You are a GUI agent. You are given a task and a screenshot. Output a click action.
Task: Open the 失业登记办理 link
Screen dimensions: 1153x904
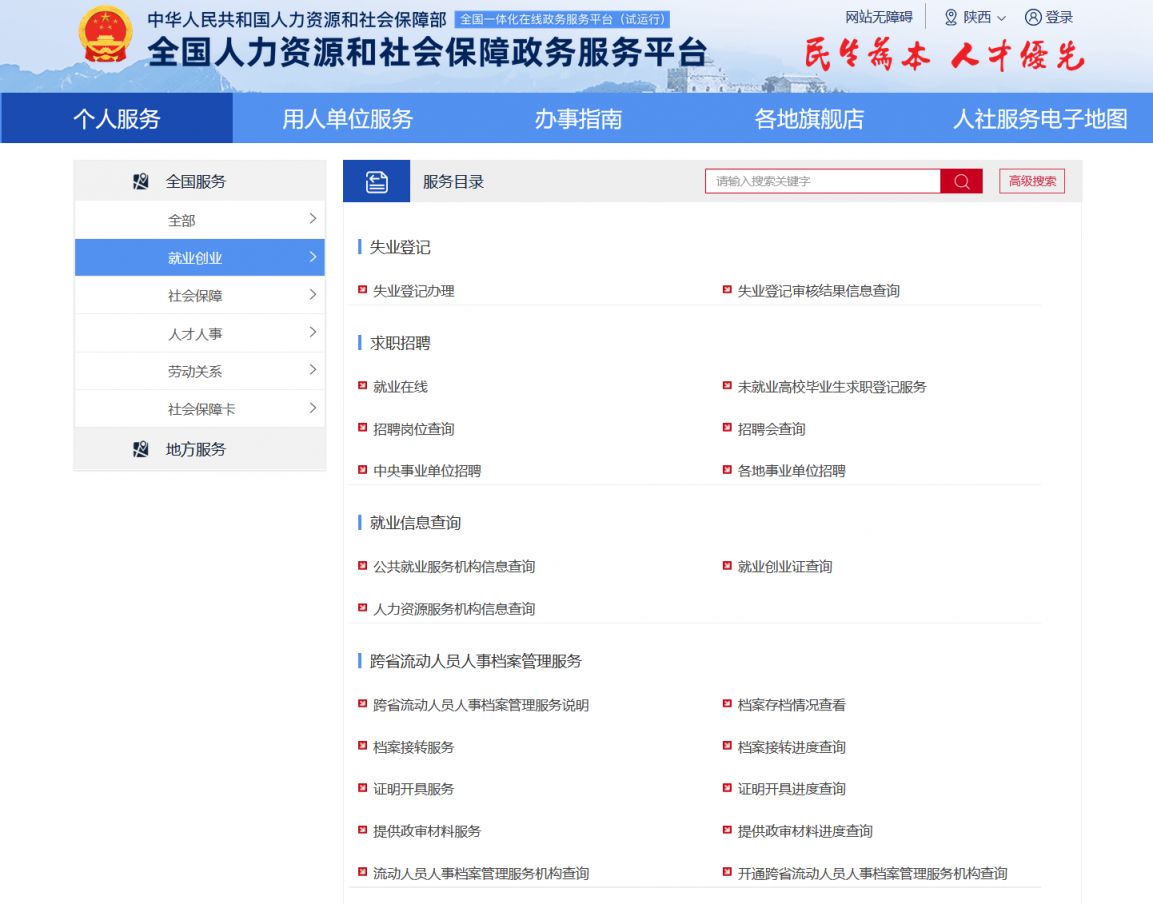(413, 291)
